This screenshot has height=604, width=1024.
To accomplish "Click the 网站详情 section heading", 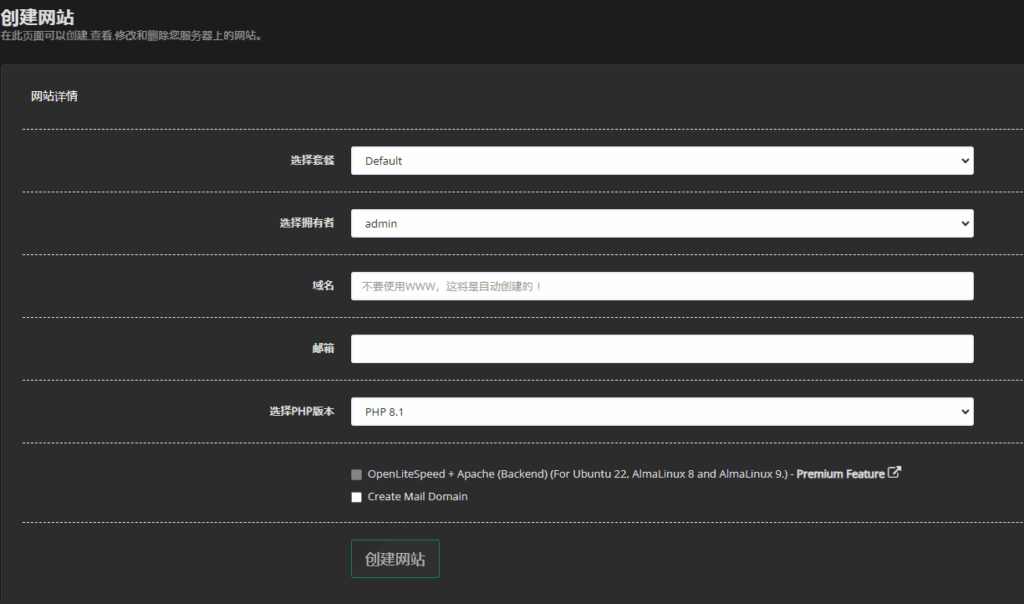I will click(54, 97).
